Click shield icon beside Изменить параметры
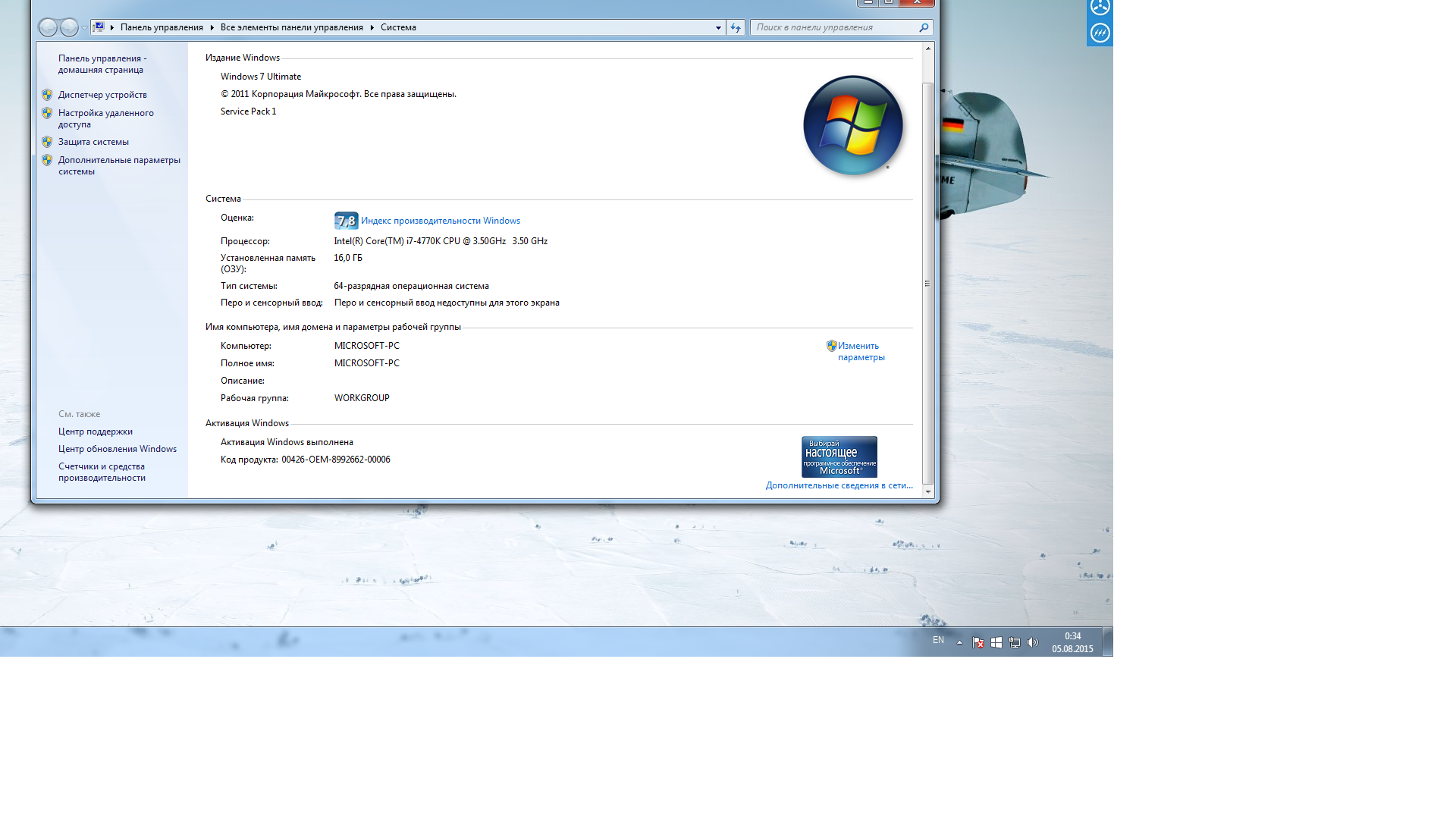Screen dimensions: 1456x819 831,346
